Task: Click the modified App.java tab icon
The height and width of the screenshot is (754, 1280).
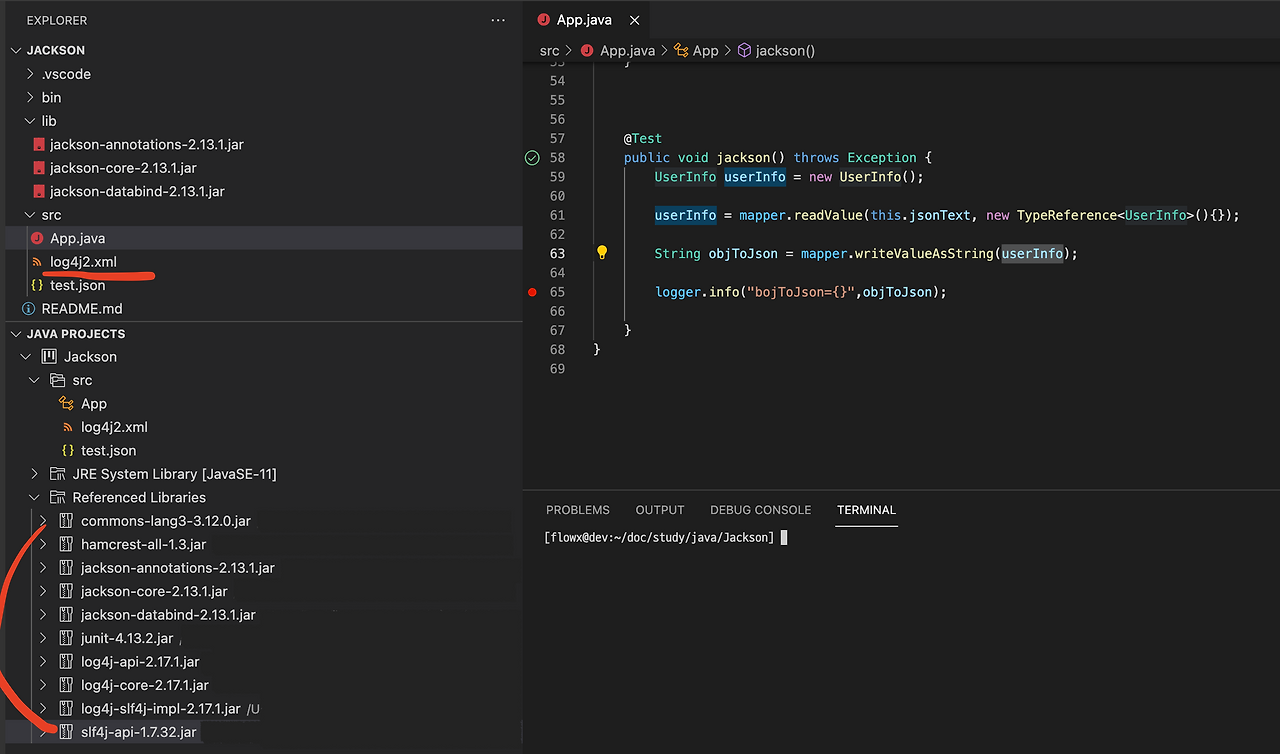Action: 542,18
